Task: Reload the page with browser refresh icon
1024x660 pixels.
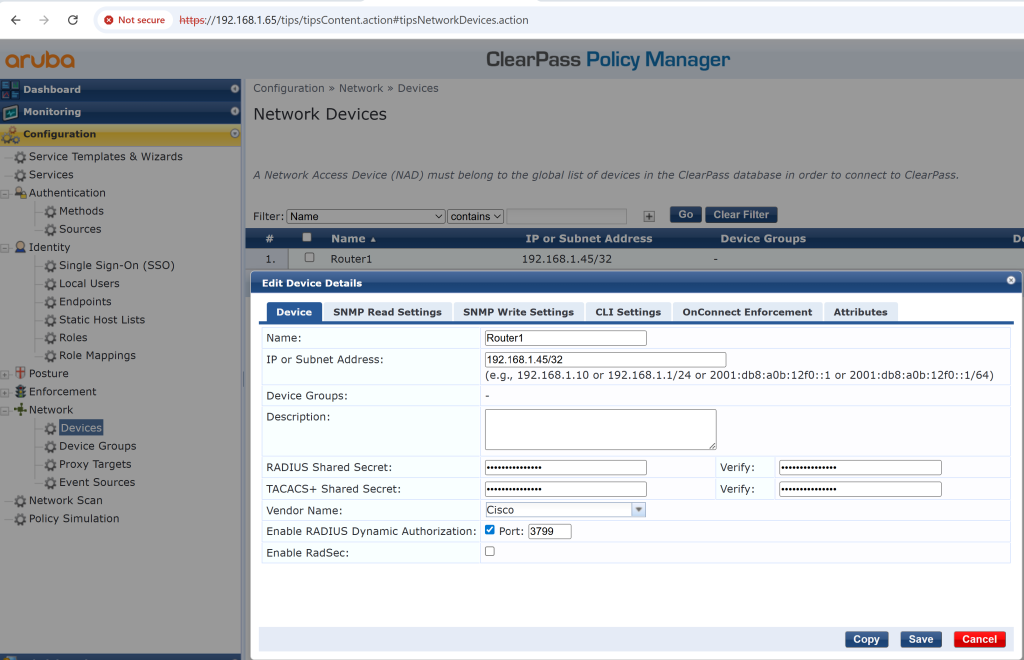Action: click(x=72, y=20)
